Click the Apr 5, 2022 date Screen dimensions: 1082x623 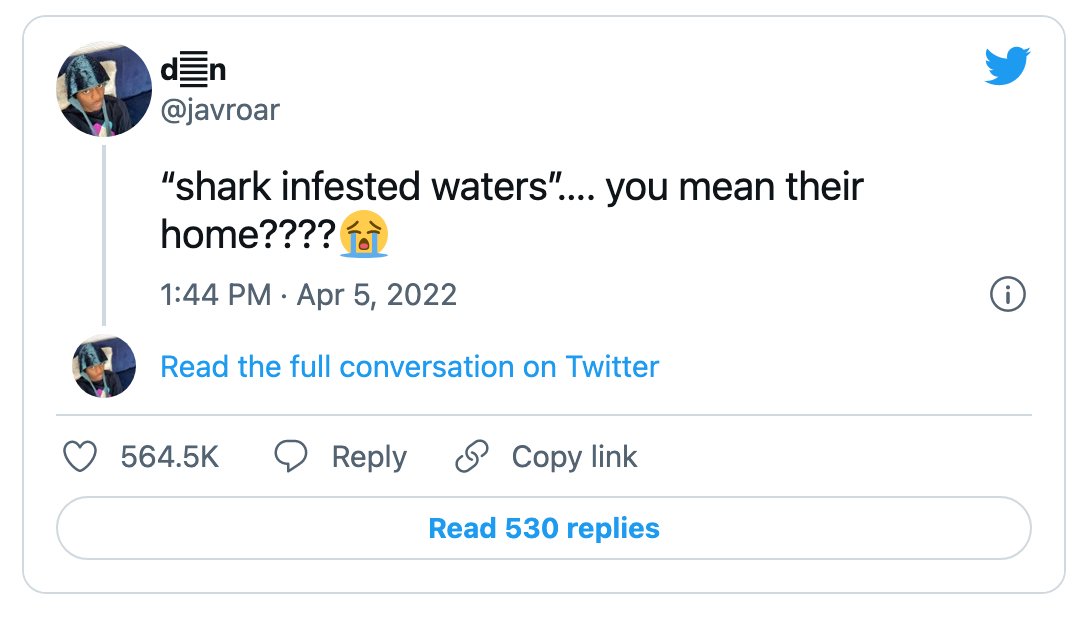377,295
